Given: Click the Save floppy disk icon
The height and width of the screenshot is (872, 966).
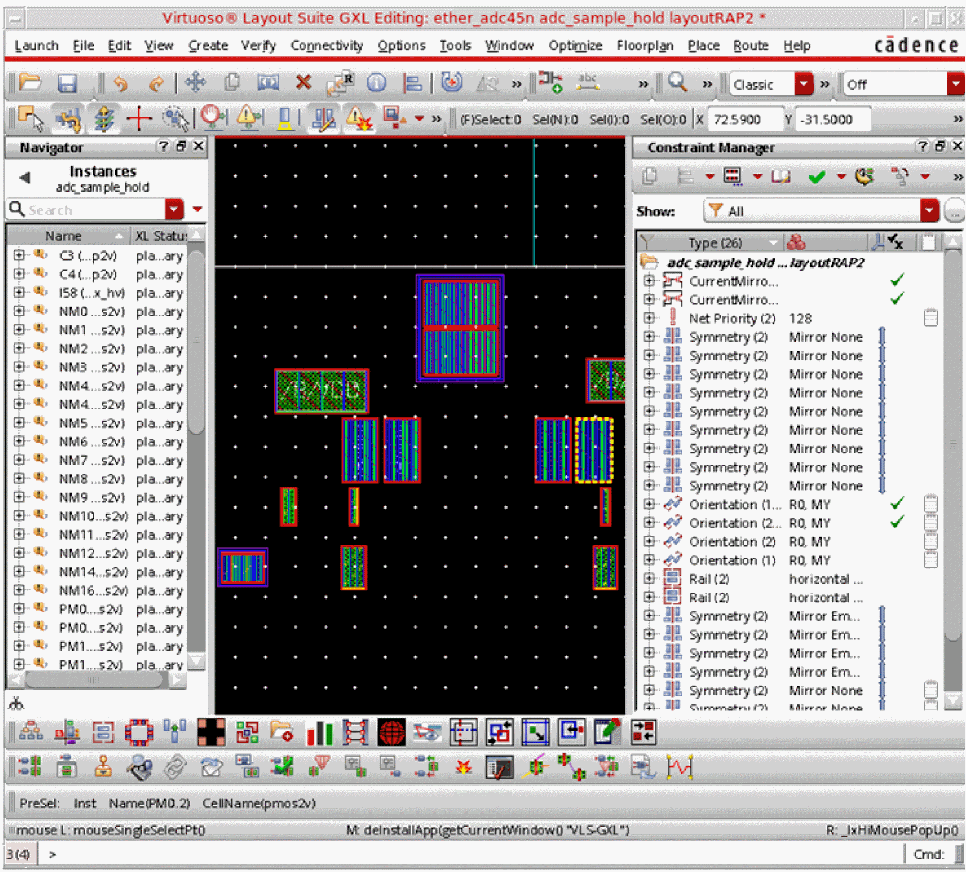Looking at the screenshot, I should [67, 84].
